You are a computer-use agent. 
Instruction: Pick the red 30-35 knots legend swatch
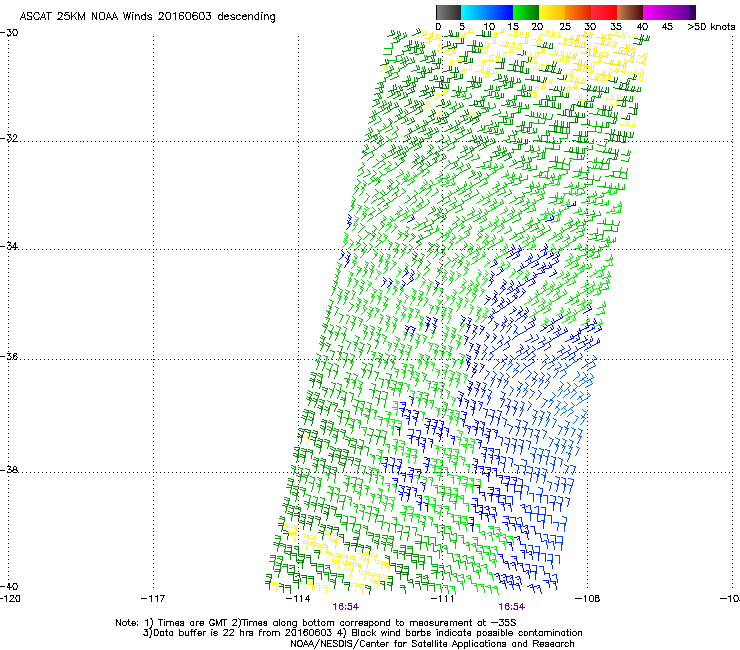pyautogui.click(x=604, y=12)
